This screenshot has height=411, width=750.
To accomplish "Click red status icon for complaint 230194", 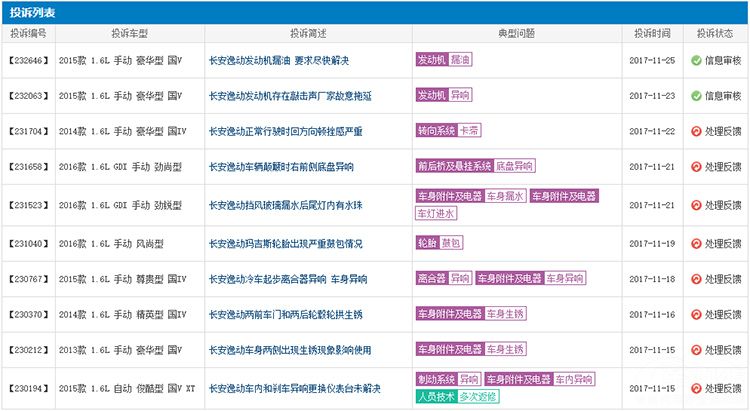I will click(x=696, y=389).
